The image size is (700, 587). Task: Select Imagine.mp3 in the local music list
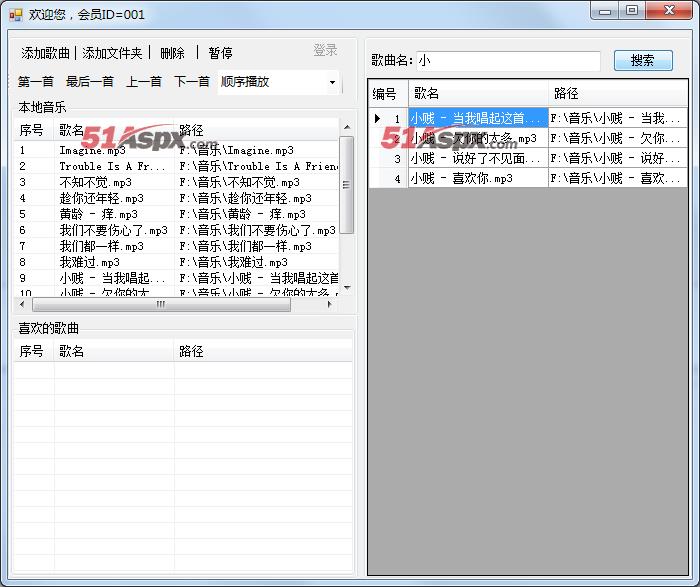pyautogui.click(x=93, y=150)
